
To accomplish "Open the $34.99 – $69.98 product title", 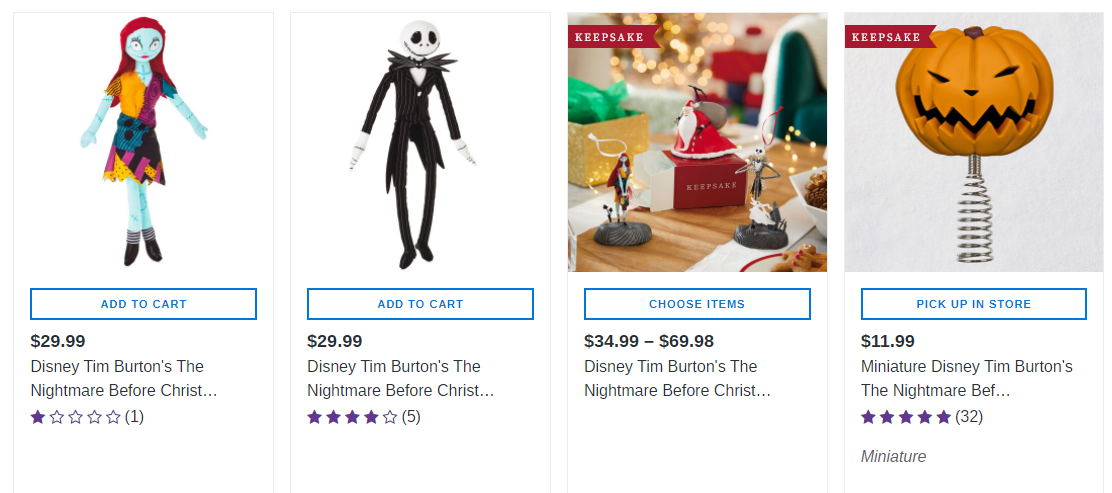I will pos(677,378).
